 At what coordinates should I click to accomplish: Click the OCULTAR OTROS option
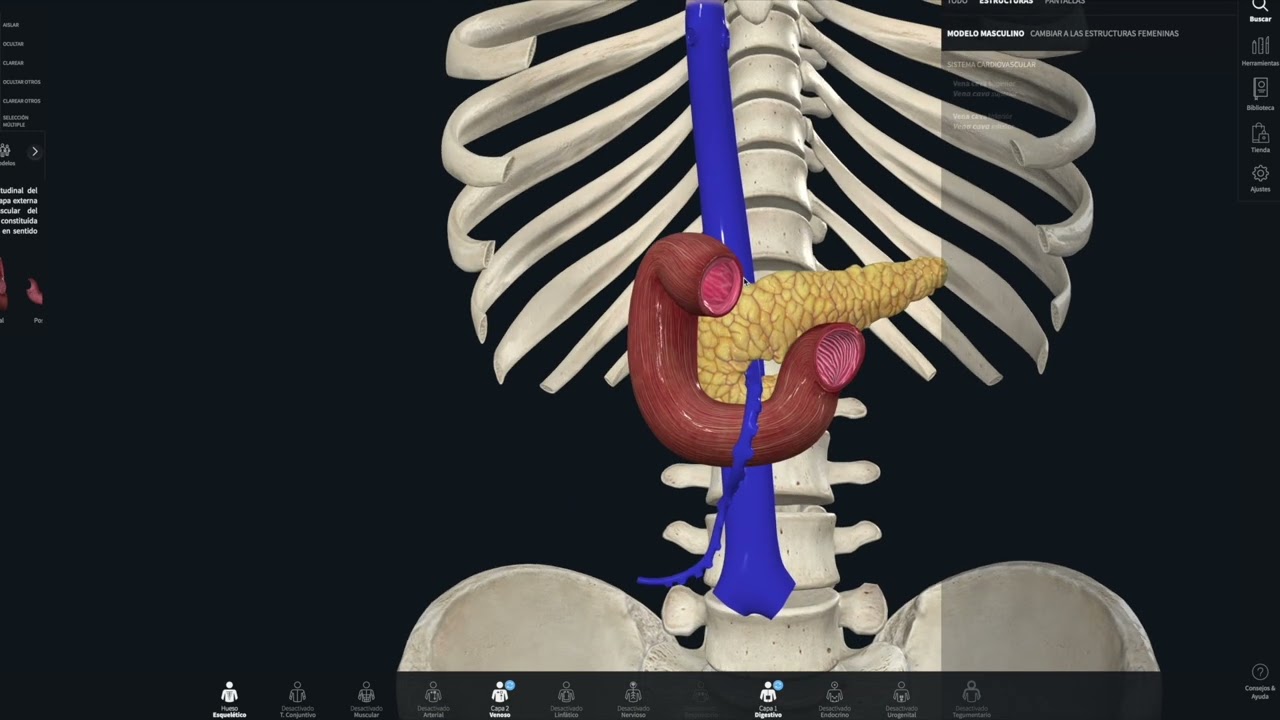(21, 82)
